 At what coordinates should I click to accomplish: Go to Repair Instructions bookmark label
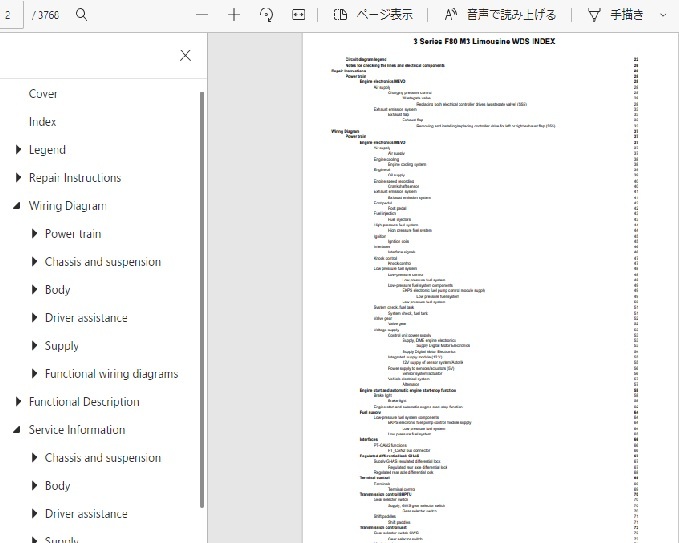coord(75,178)
